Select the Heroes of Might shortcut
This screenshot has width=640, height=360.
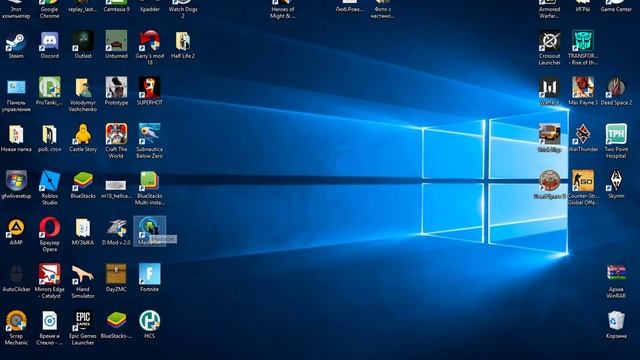tap(282, 9)
